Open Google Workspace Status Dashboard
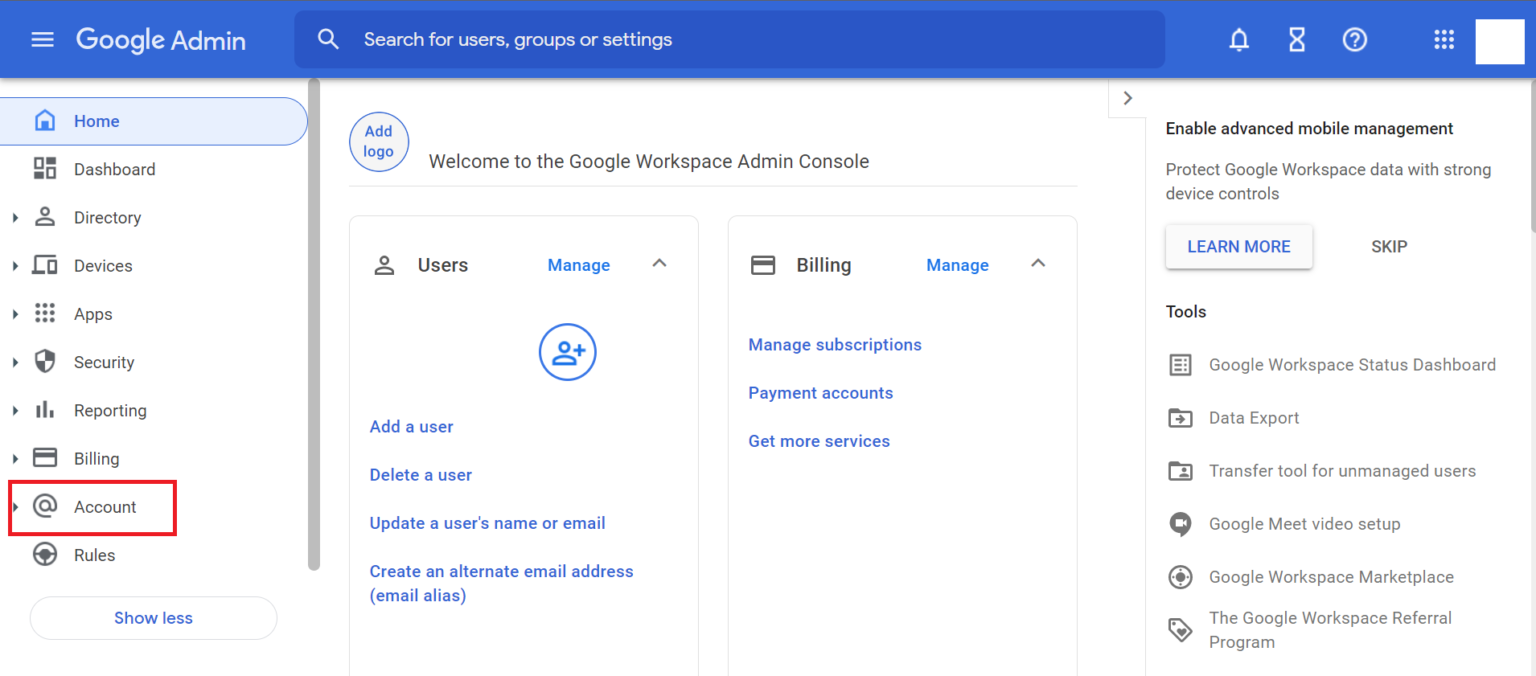Image resolution: width=1536 pixels, height=676 pixels. pyautogui.click(x=1352, y=365)
